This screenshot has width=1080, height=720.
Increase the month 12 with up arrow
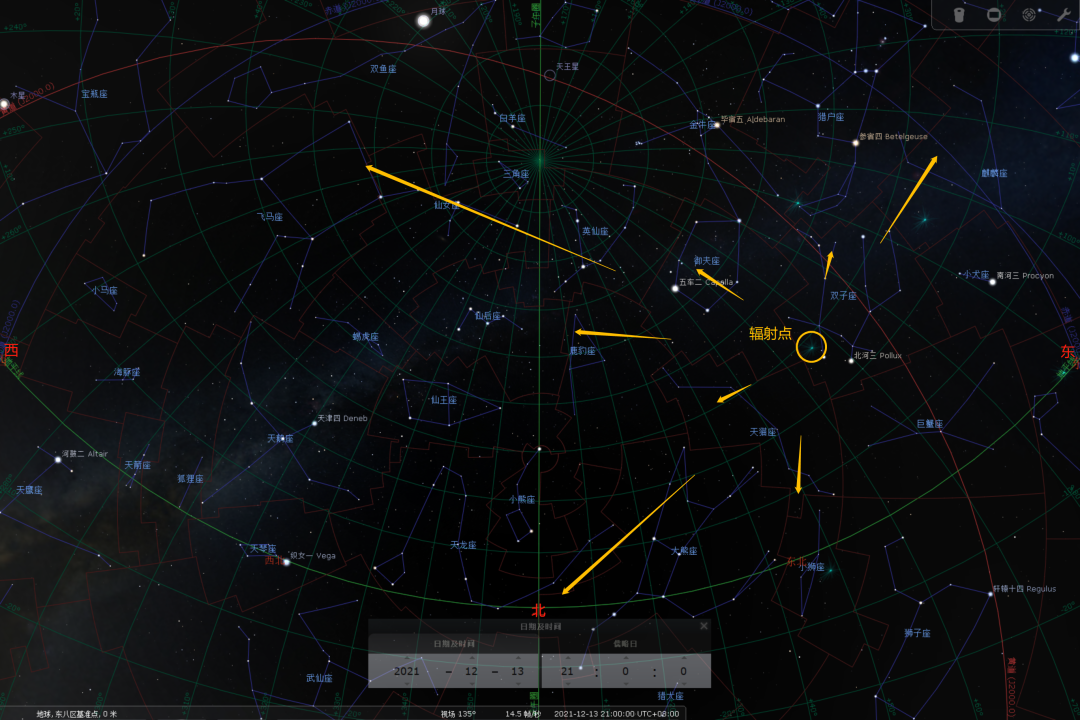(x=472, y=657)
